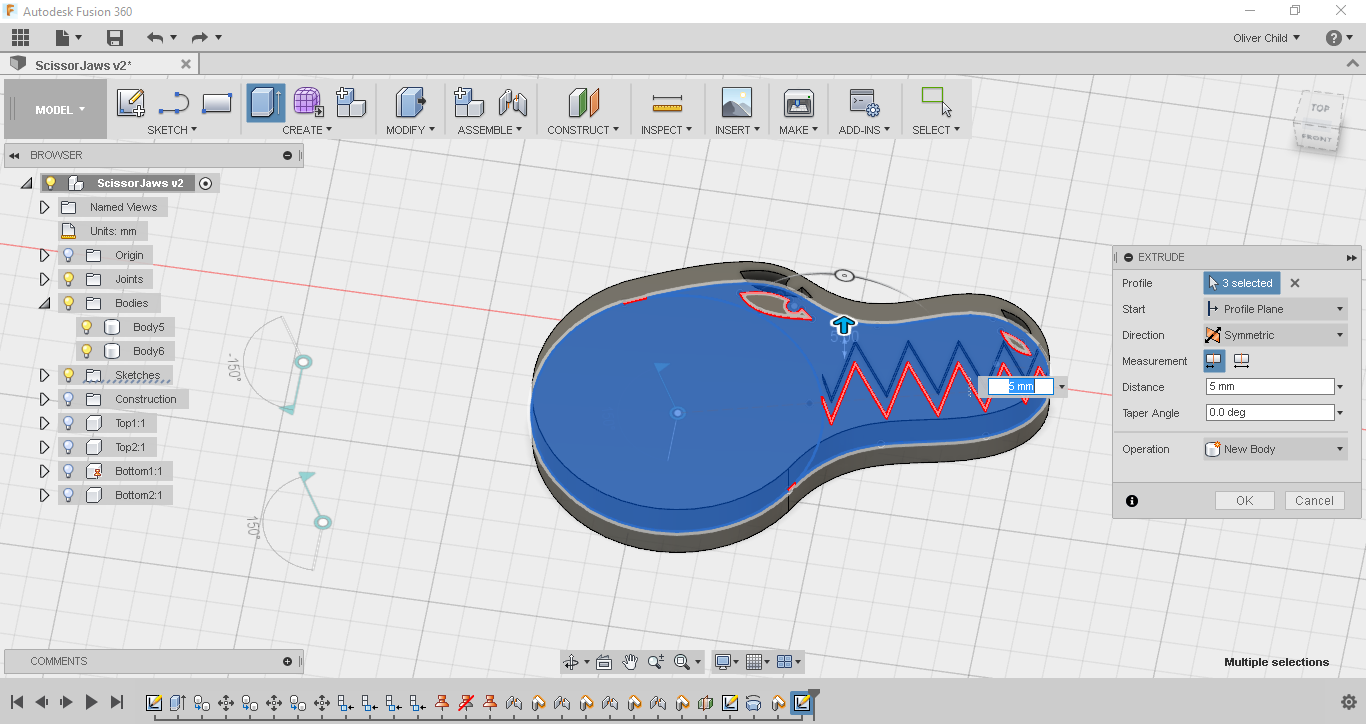Open the Operation dropdown showing New Body
Screen dimensions: 1366x724
[1276, 449]
